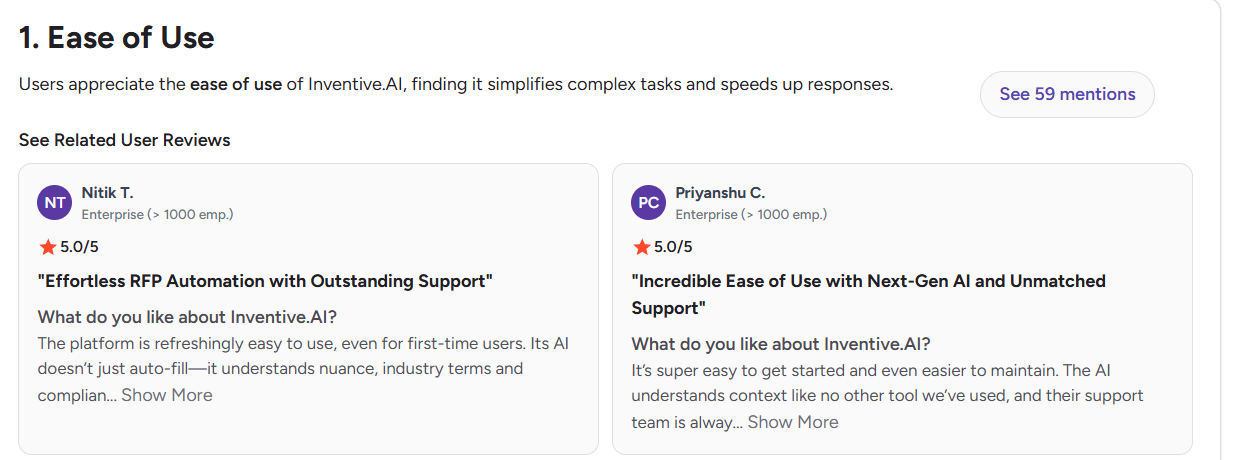Viewport: 1250px width, 460px height.
Task: Expand Nitik T.'s review with Show More
Action: point(167,395)
